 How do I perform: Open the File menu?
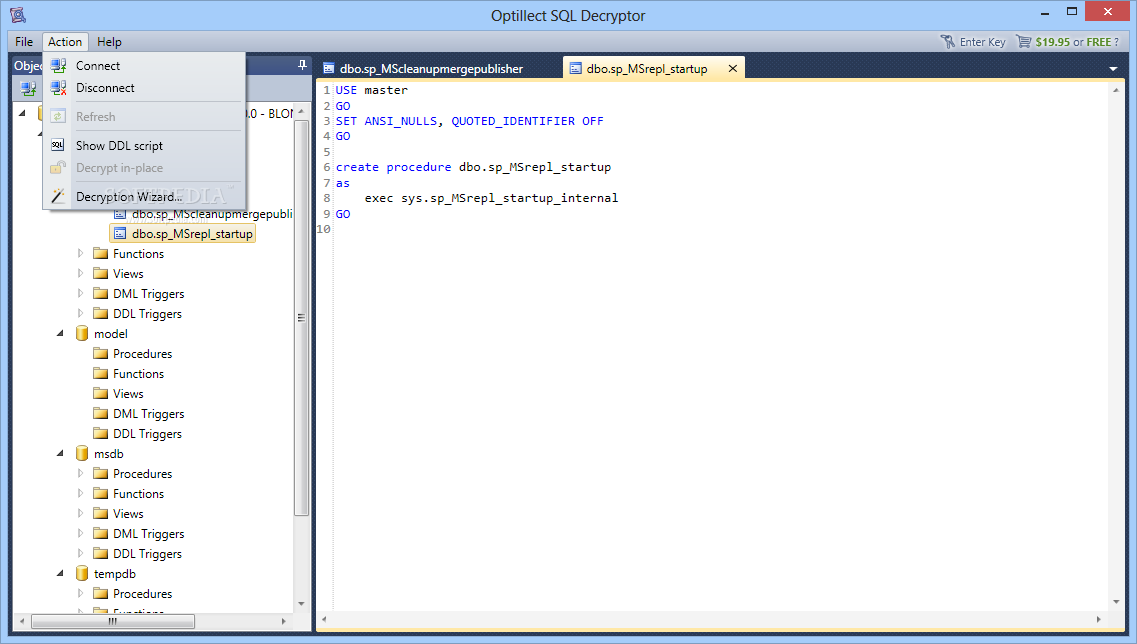coord(24,42)
